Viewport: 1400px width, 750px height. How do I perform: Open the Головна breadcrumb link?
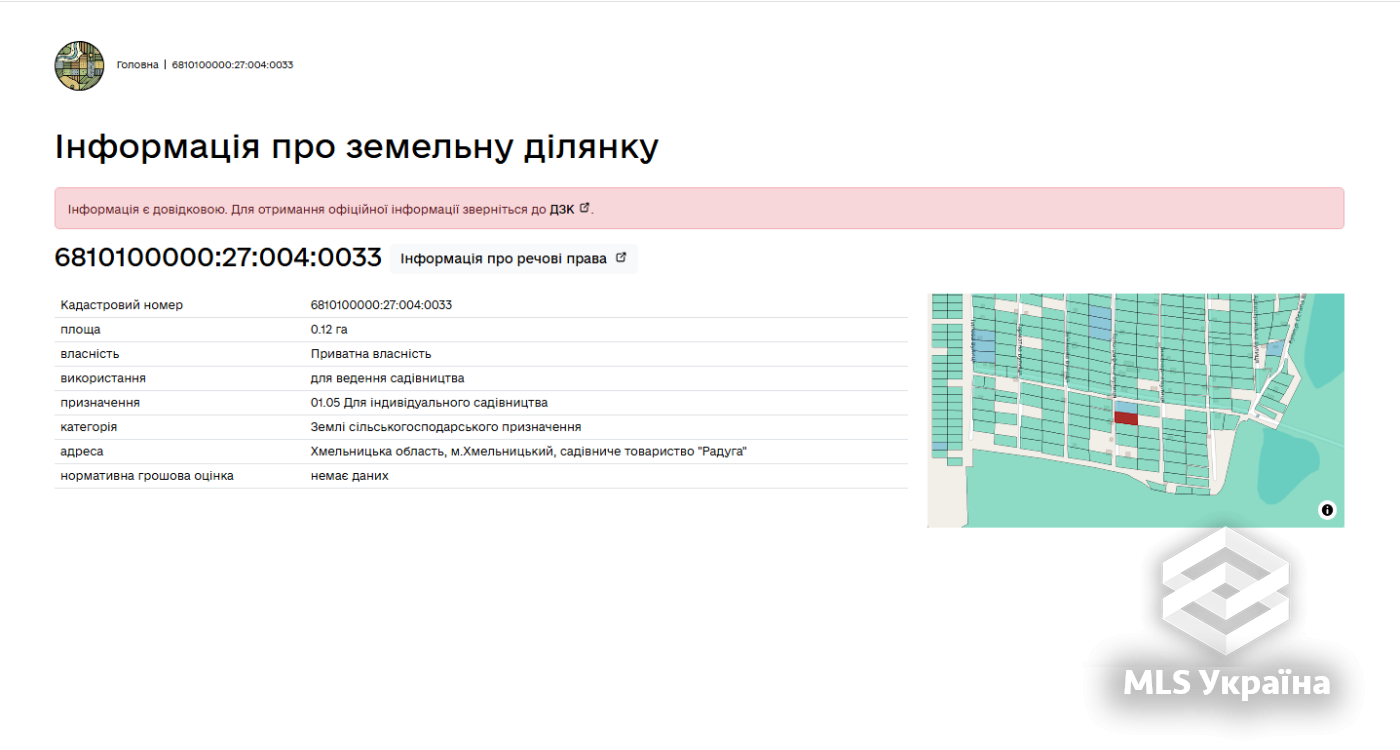(x=137, y=65)
